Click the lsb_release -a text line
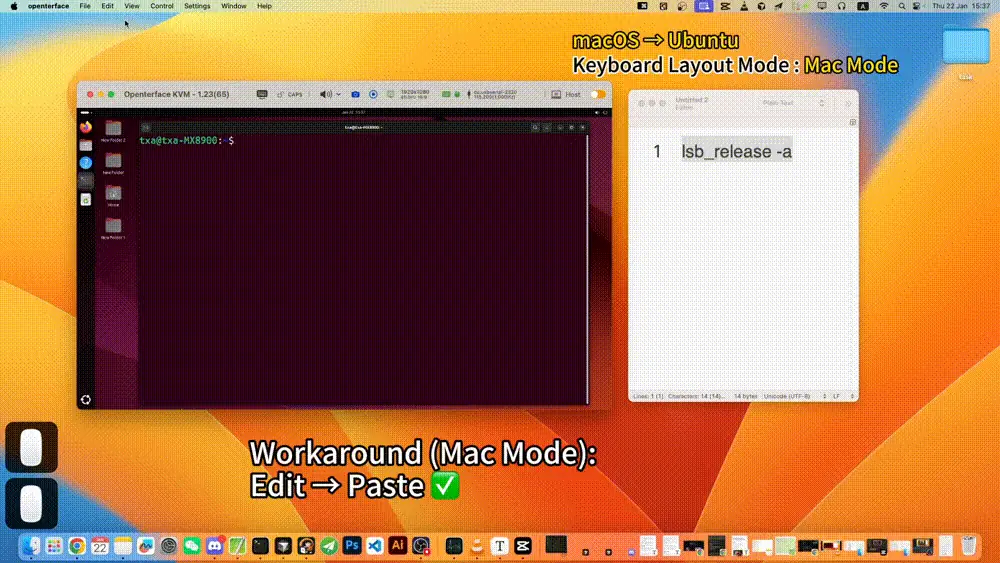1000x563 pixels. tap(736, 151)
